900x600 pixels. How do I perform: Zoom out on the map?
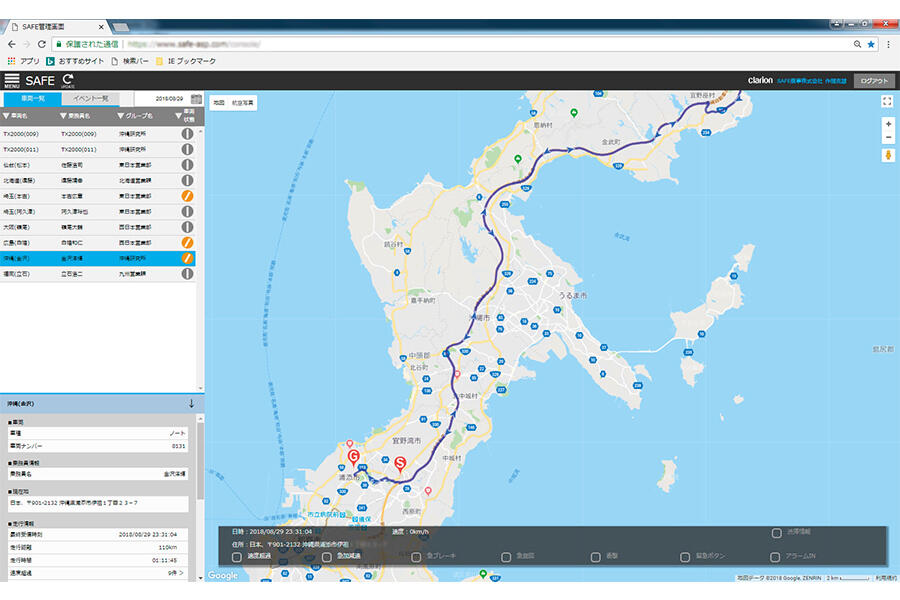(x=887, y=137)
